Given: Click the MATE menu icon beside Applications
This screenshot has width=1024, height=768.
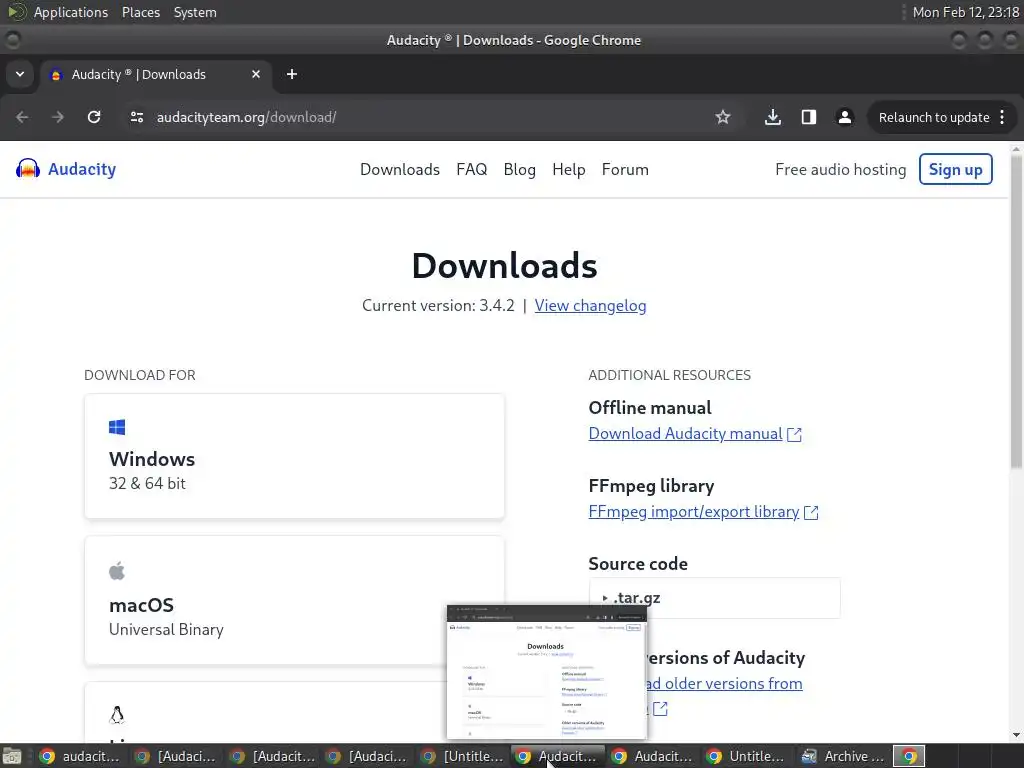Looking at the screenshot, I should [17, 12].
